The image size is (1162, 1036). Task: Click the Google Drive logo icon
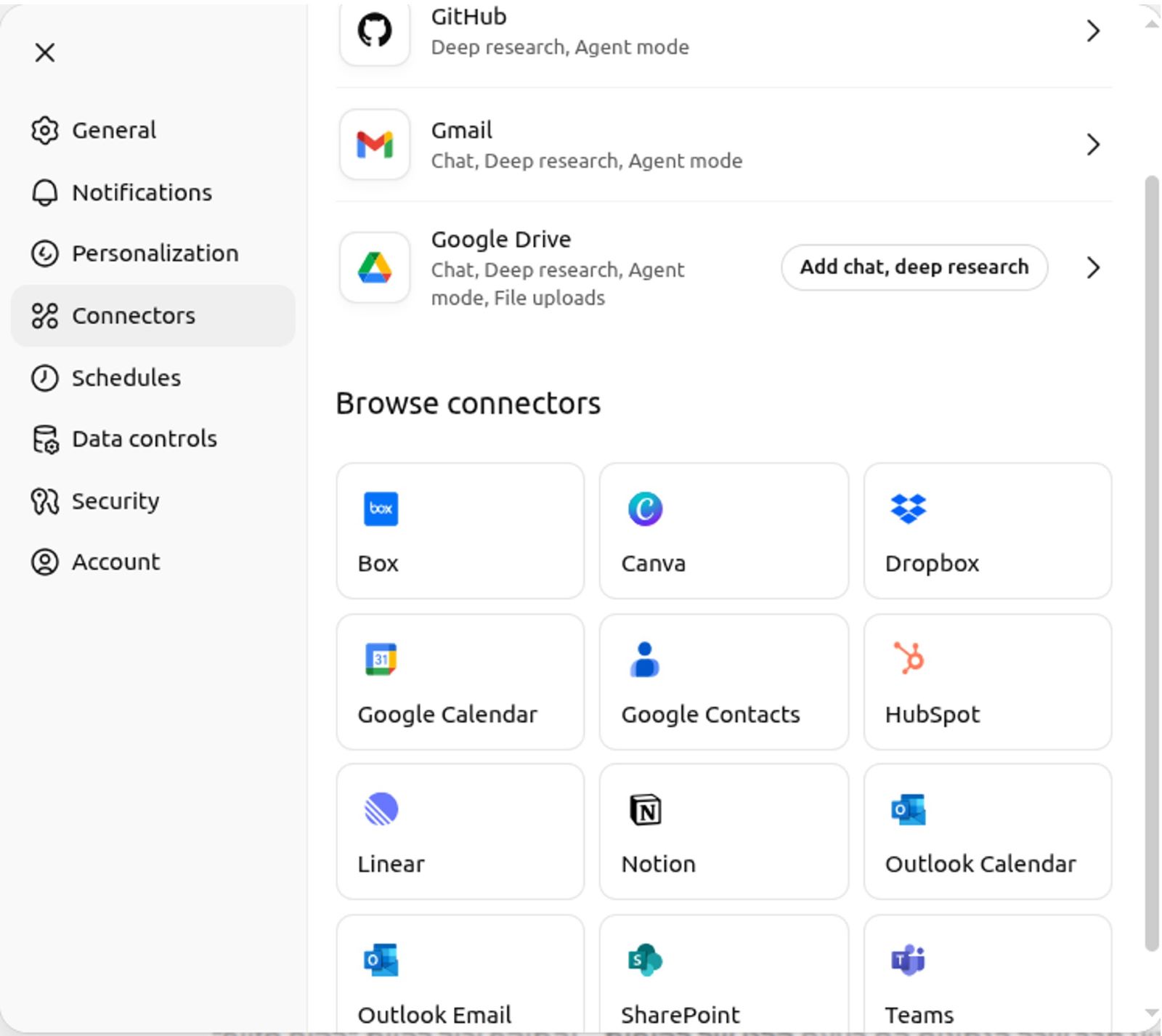tap(375, 267)
